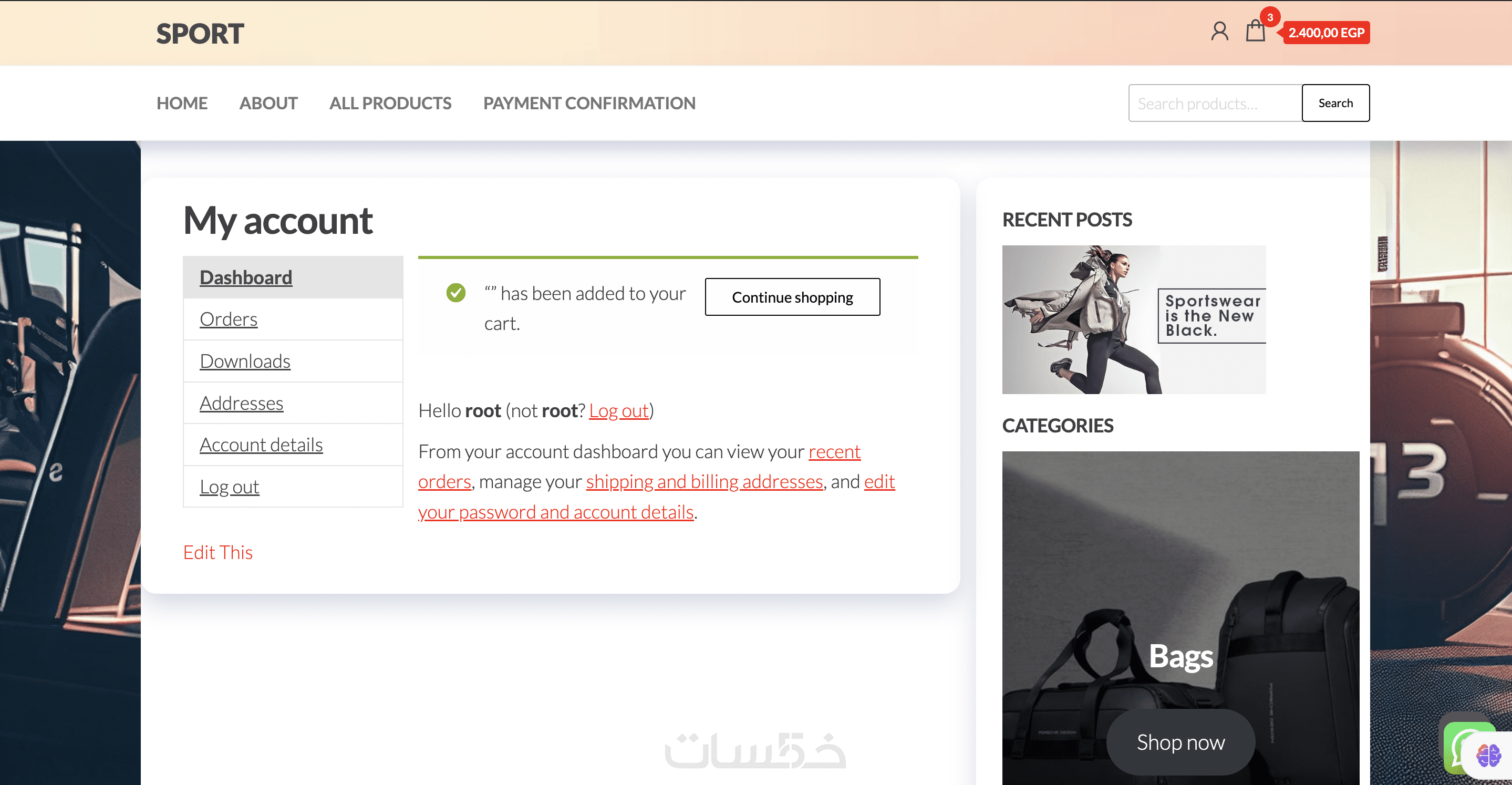The height and width of the screenshot is (785, 1512).
Task: Click the red cart item count badge
Action: click(1270, 17)
